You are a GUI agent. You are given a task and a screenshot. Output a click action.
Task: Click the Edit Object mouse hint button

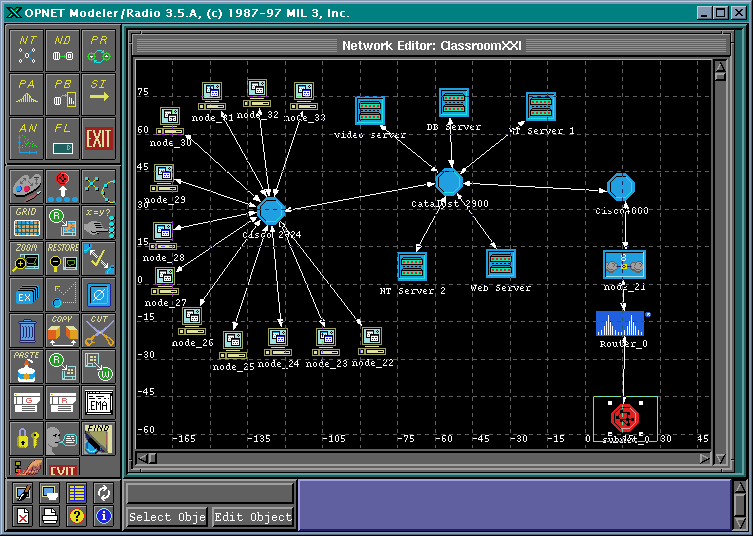[254, 517]
